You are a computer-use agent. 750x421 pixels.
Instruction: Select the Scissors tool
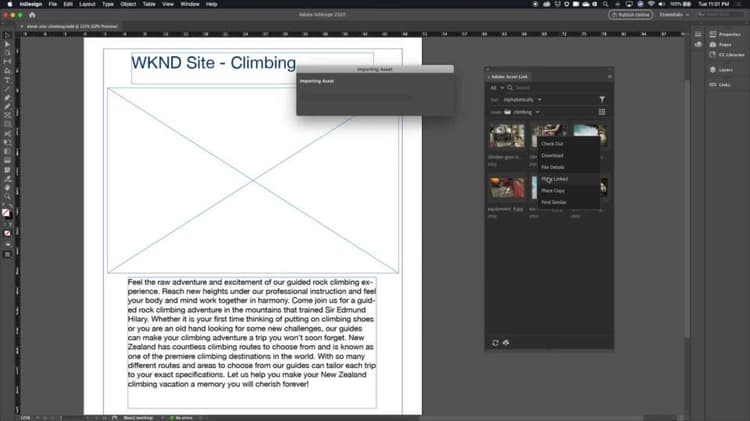point(7,133)
